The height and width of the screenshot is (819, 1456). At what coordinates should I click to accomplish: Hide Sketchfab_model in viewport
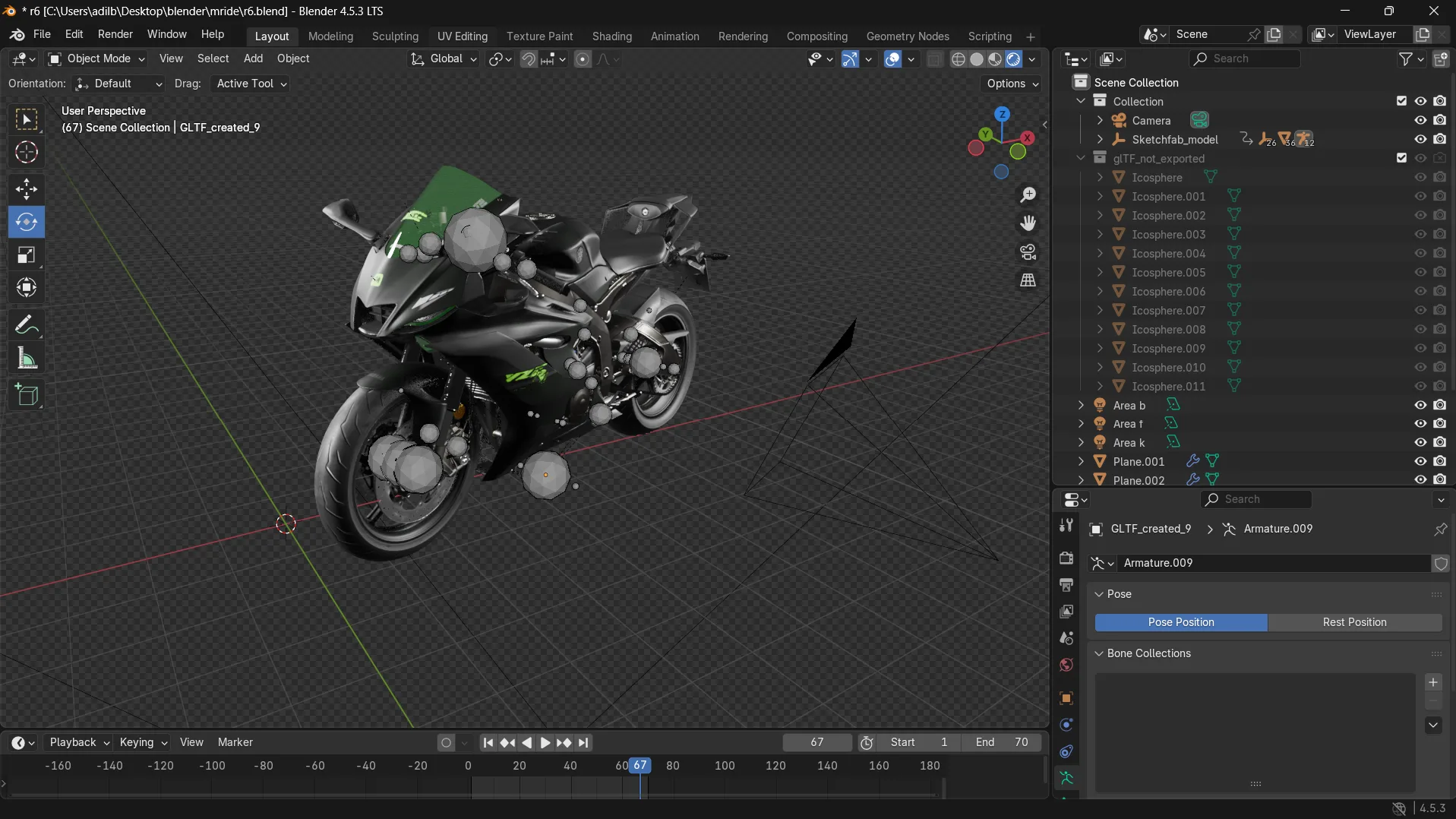(x=1420, y=139)
